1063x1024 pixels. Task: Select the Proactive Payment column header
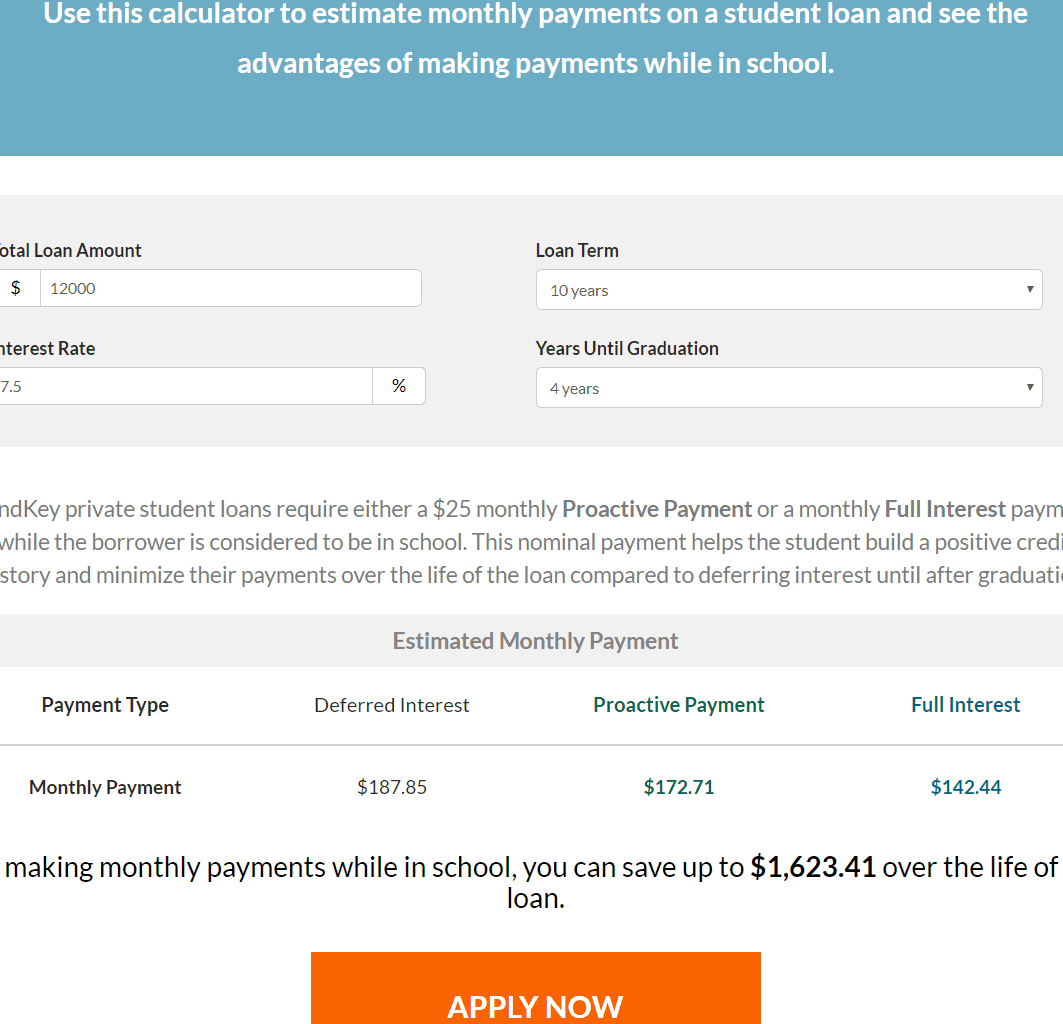[678, 704]
